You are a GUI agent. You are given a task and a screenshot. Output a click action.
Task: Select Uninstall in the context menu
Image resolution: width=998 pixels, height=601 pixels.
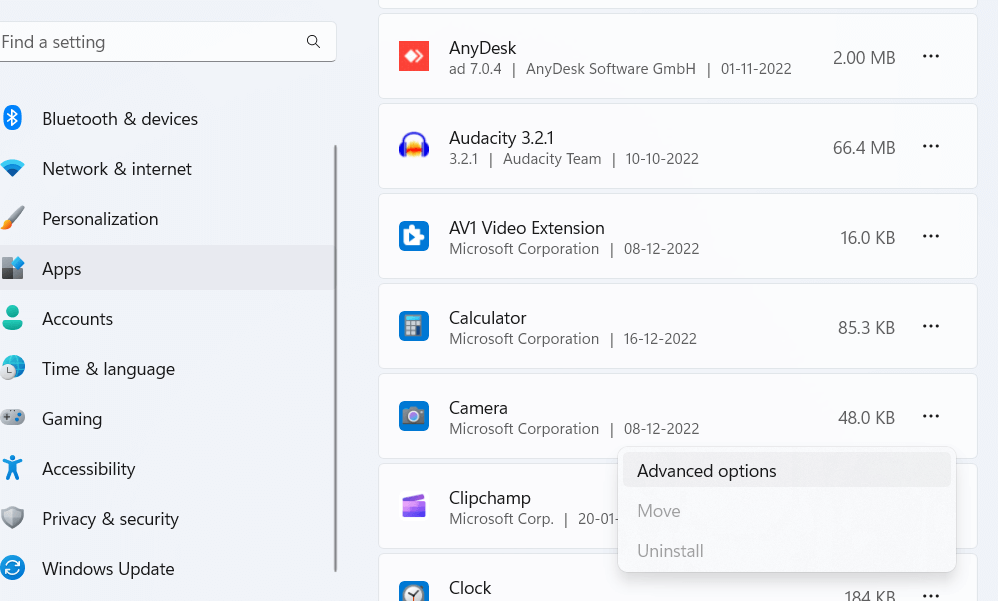pos(787,551)
